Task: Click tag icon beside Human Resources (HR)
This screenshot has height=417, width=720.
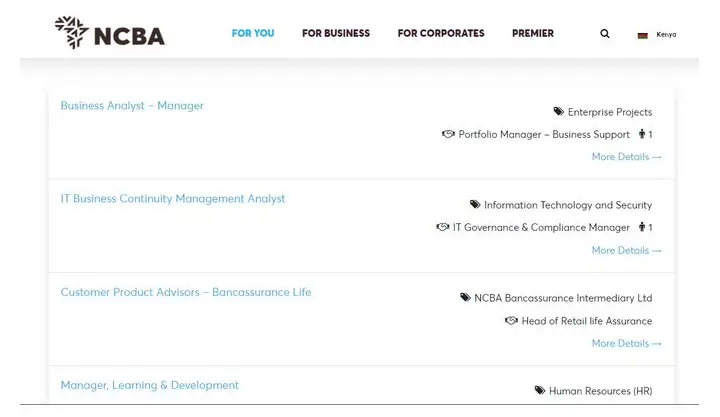Action: [540, 390]
